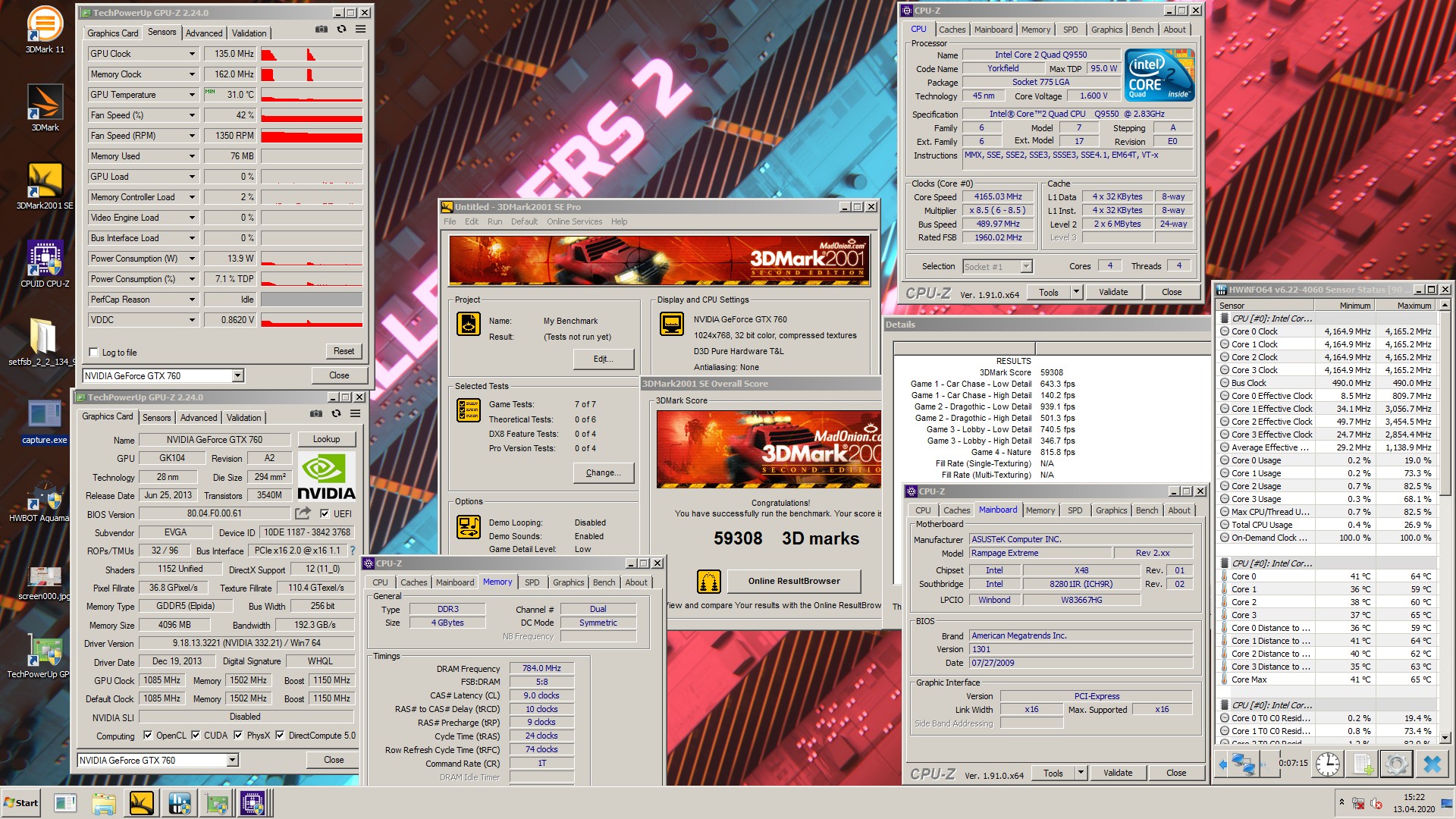Screen dimensions: 1456x819
Task: Switch to Advanced tab in GPU-Z Sensors window
Action: pos(204,33)
